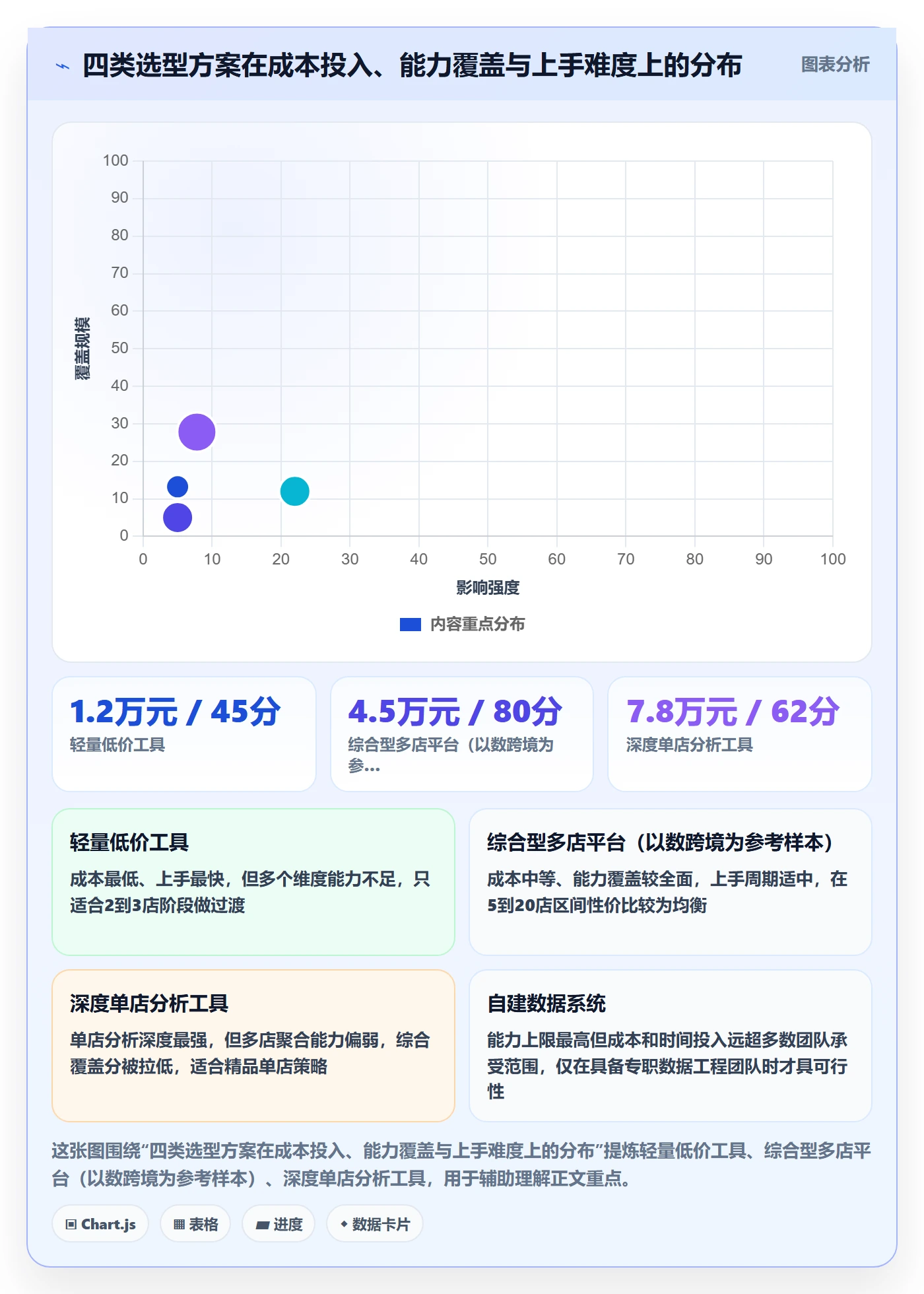
Task: Toggle the 内容重点分布 legend item
Action: point(462,624)
